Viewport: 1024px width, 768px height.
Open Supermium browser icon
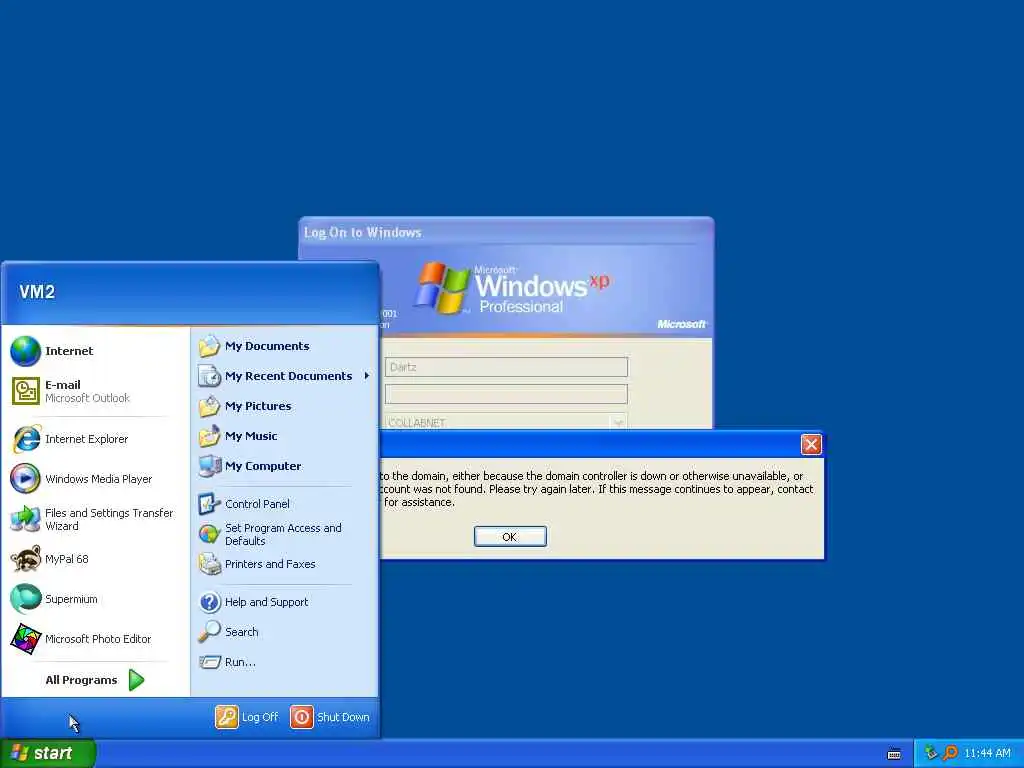[x=25, y=599]
